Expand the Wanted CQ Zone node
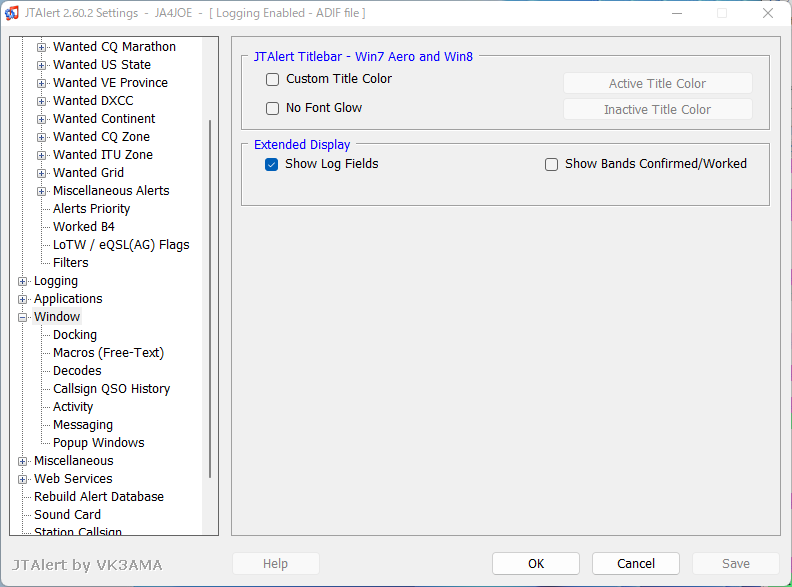 (41, 137)
